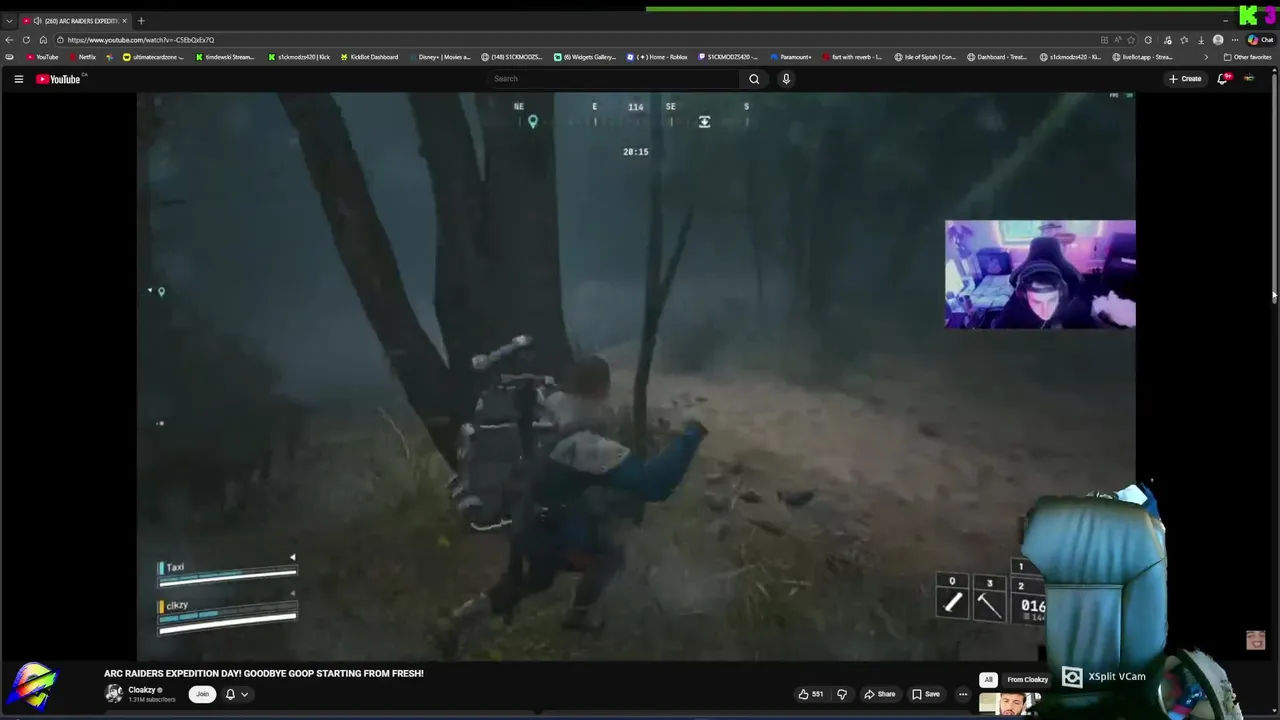Focus the YouTube search box
This screenshot has height=720, width=1280.
(x=614, y=79)
